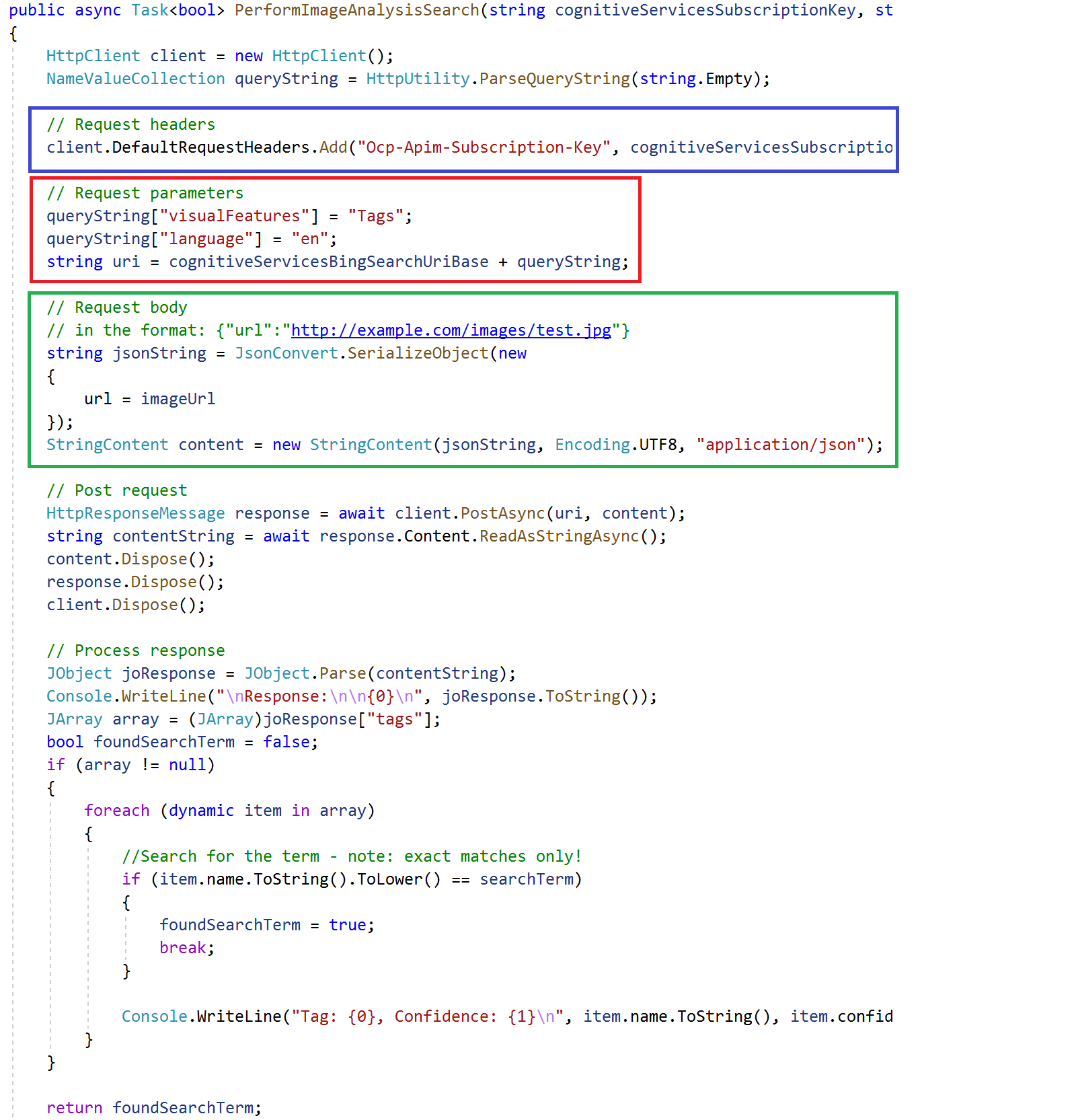Click the "language" query string key

click(206, 239)
